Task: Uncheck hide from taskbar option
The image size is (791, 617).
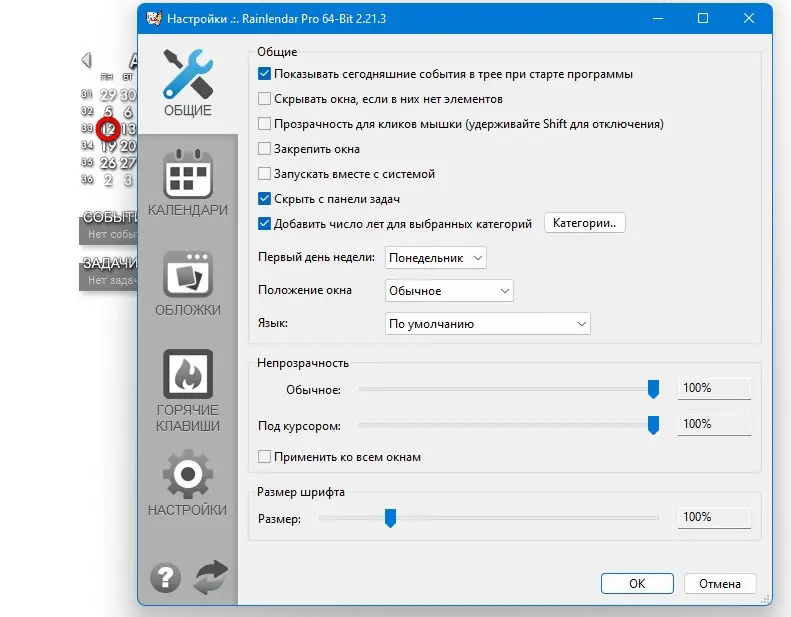Action: click(264, 199)
